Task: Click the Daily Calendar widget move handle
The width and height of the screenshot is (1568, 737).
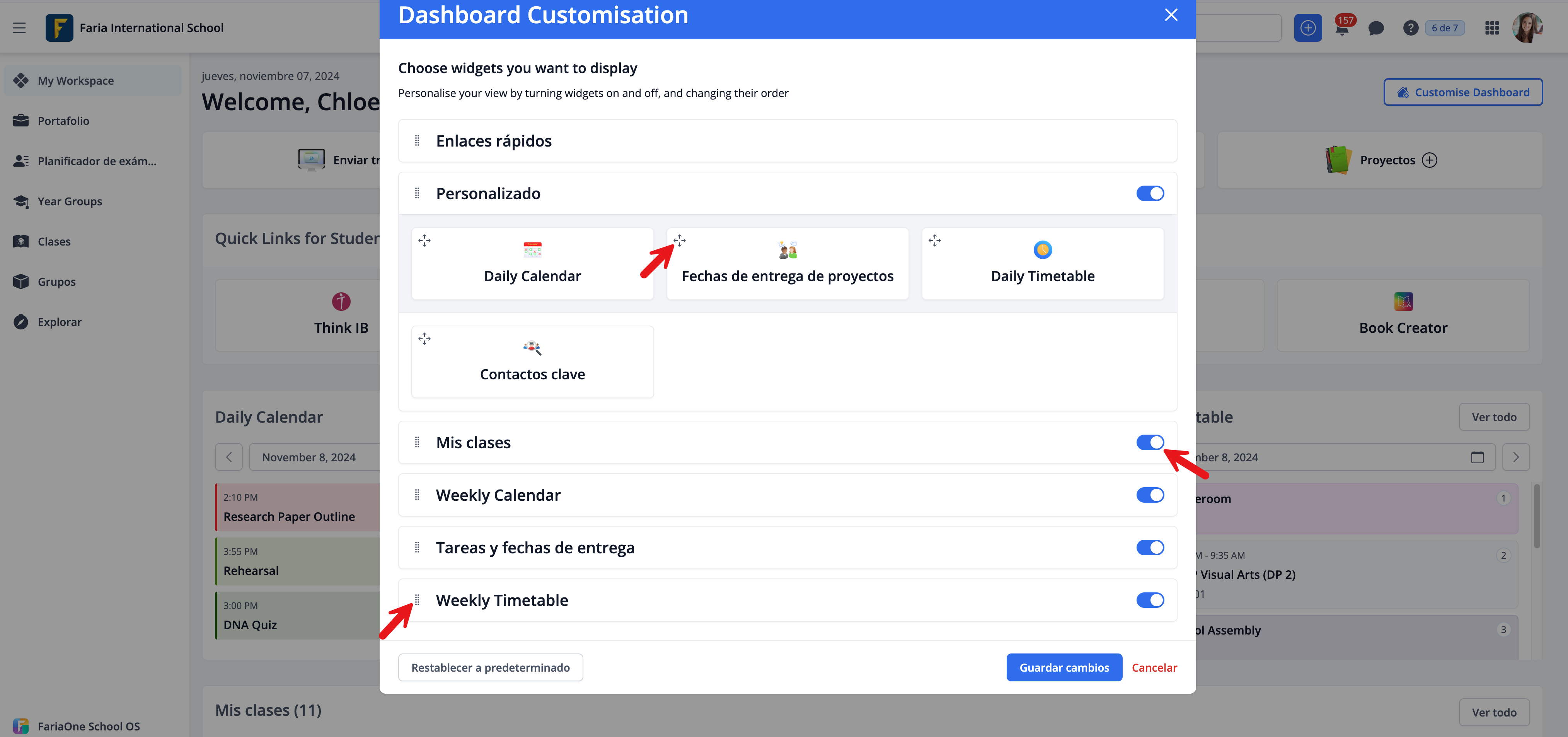Action: tap(424, 241)
